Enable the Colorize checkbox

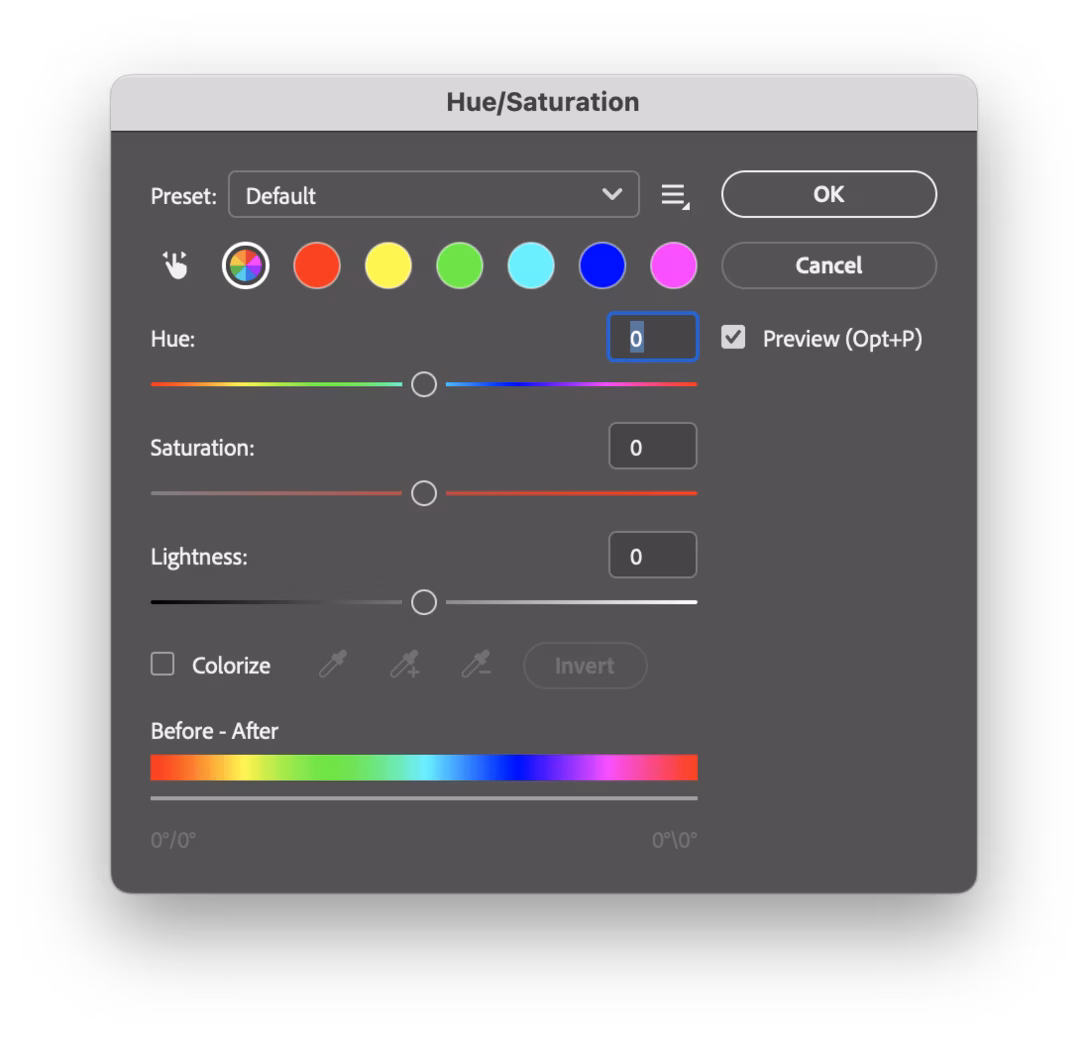163,664
